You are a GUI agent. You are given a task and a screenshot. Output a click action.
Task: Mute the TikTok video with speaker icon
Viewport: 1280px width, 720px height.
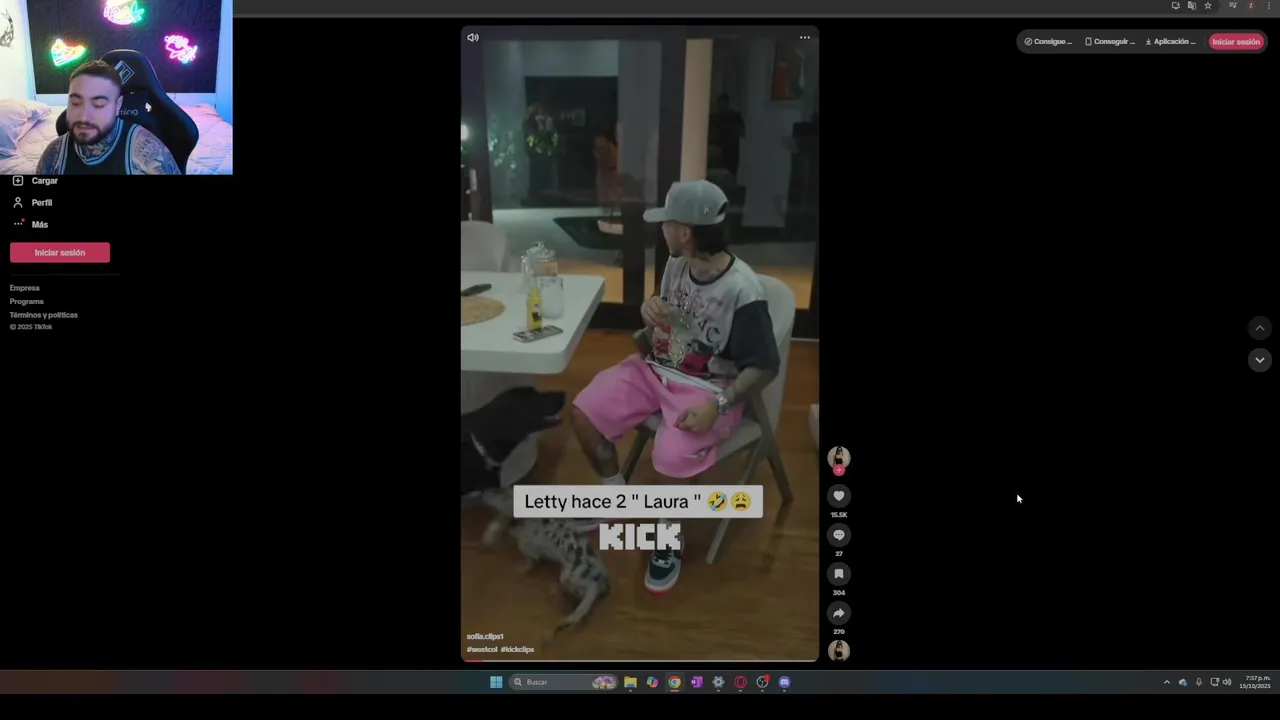pos(473,38)
